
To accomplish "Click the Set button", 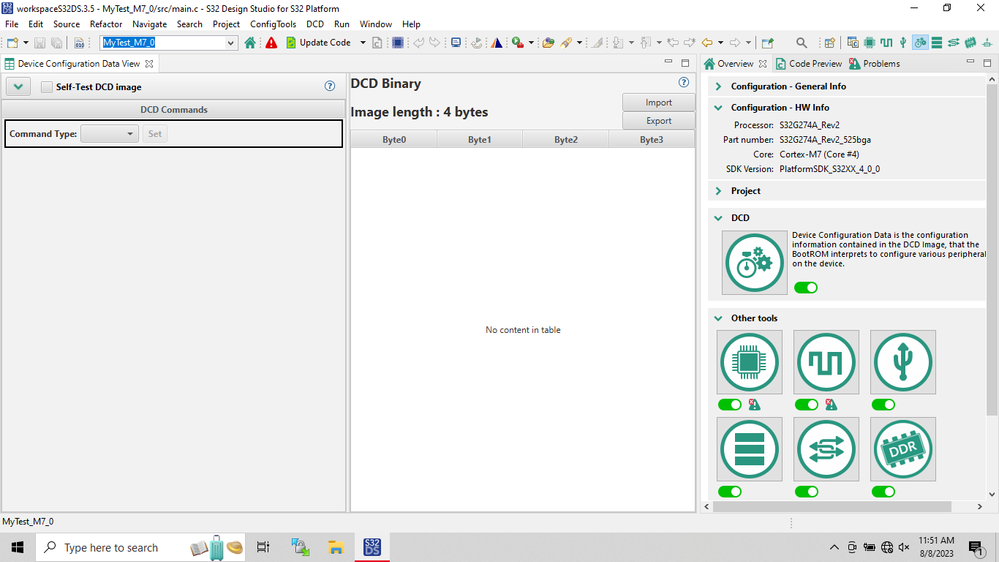I will tap(155, 134).
